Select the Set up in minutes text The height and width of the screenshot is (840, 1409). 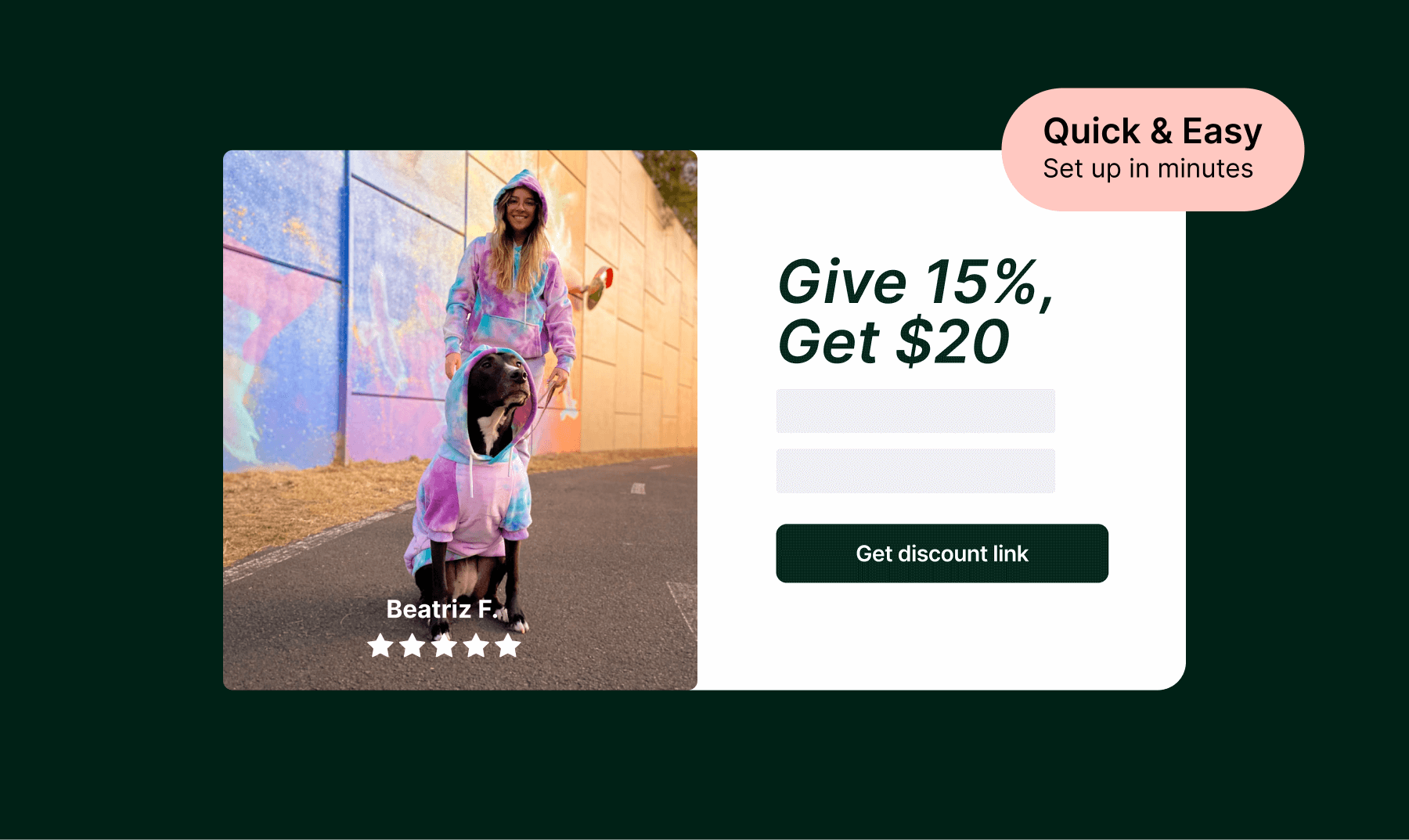click(x=1148, y=168)
